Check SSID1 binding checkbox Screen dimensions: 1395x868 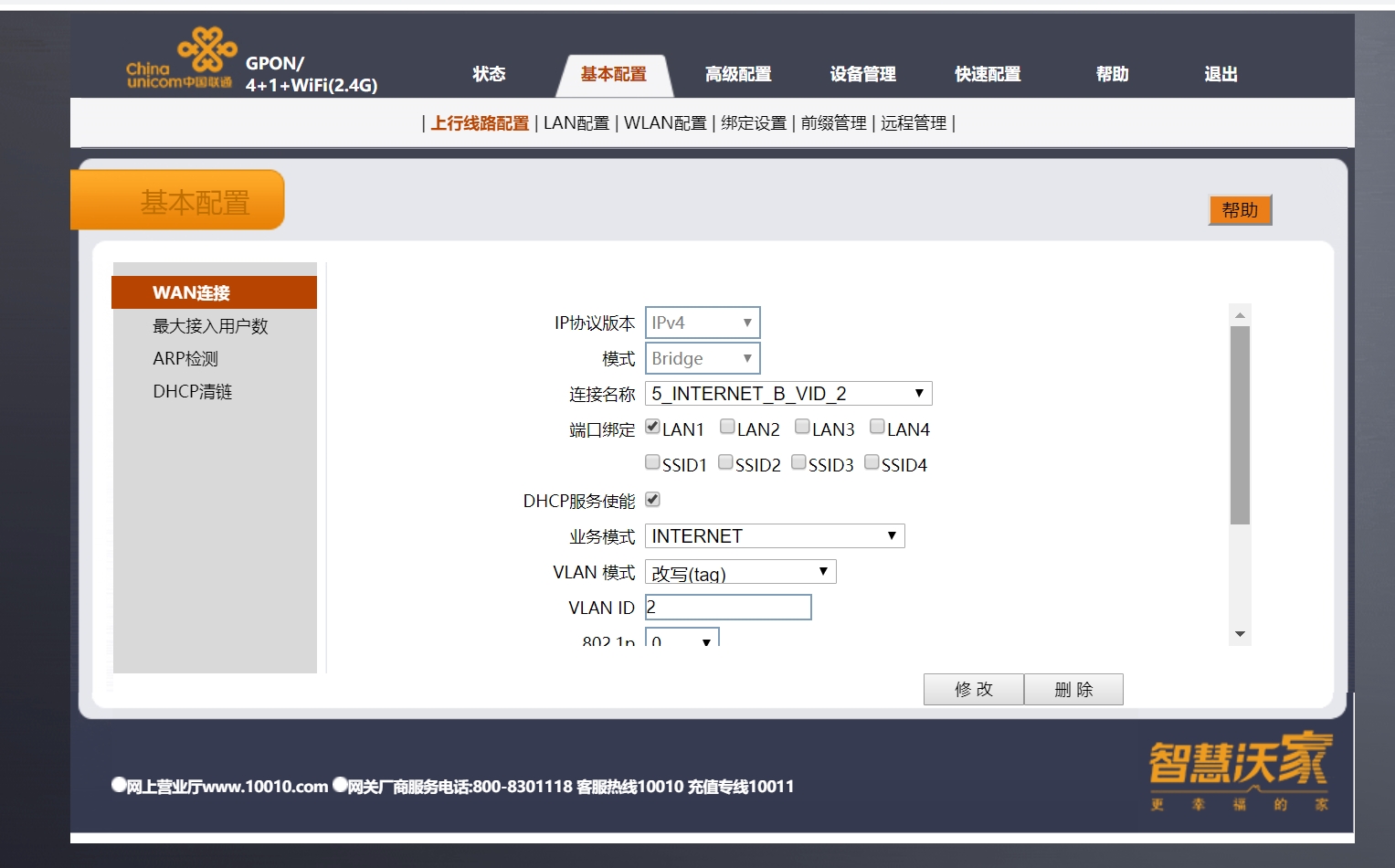coord(652,462)
